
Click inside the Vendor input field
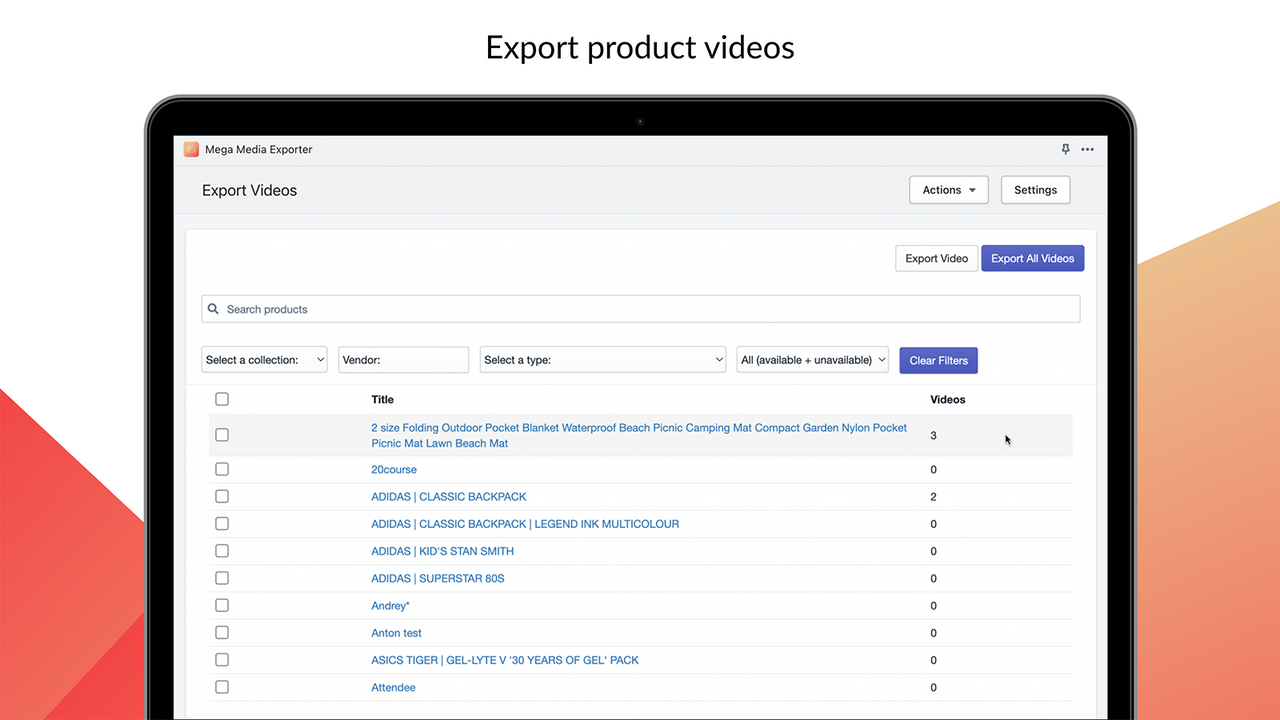click(403, 359)
